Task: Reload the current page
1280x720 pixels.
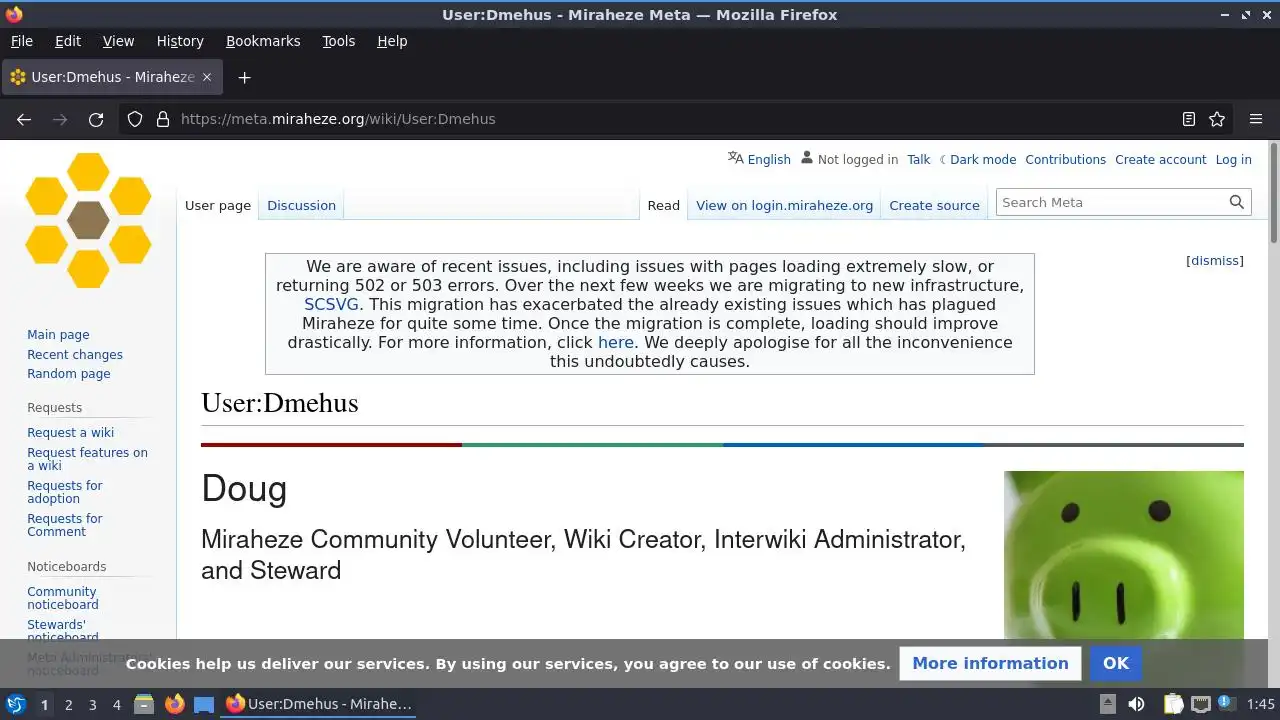Action: [96, 119]
